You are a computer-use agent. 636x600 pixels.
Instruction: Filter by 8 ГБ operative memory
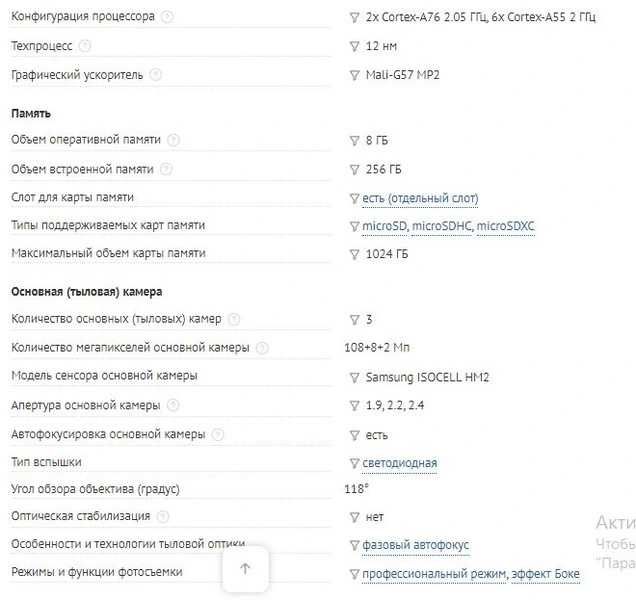[x=355, y=141]
